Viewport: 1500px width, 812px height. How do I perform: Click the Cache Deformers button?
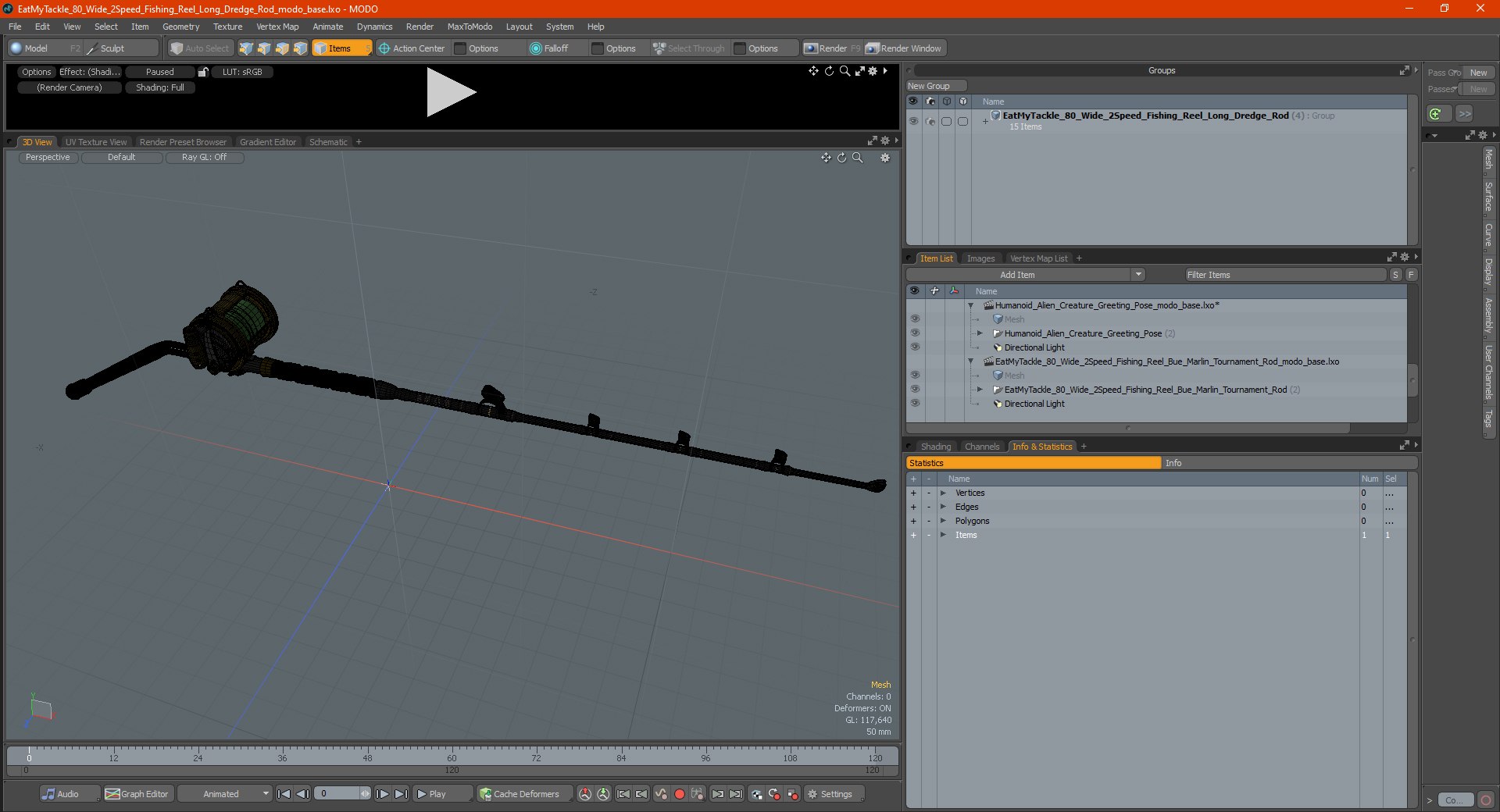point(520,794)
